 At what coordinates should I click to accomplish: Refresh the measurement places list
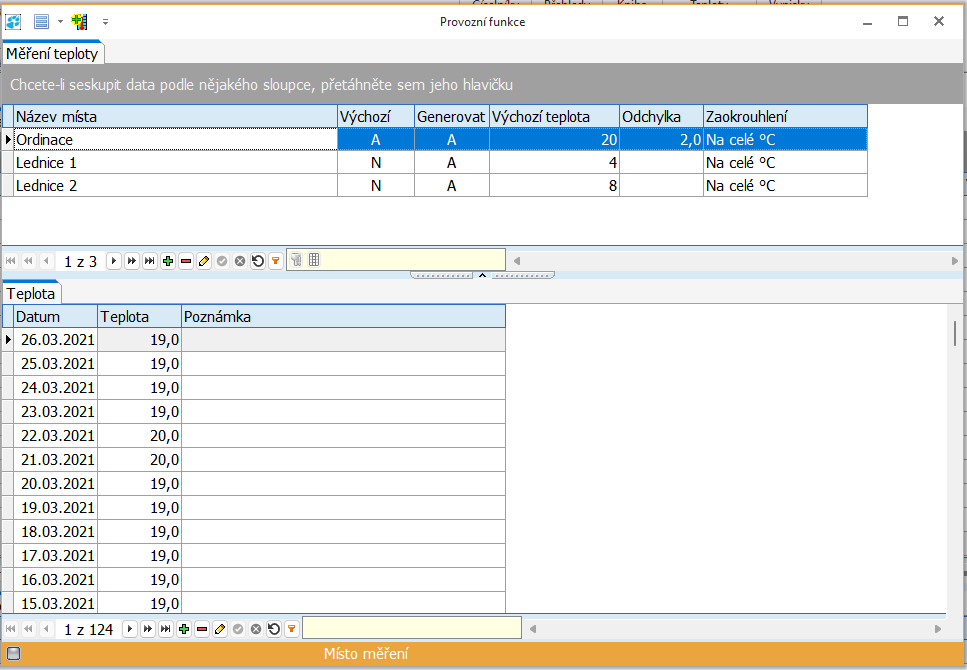[x=258, y=261]
